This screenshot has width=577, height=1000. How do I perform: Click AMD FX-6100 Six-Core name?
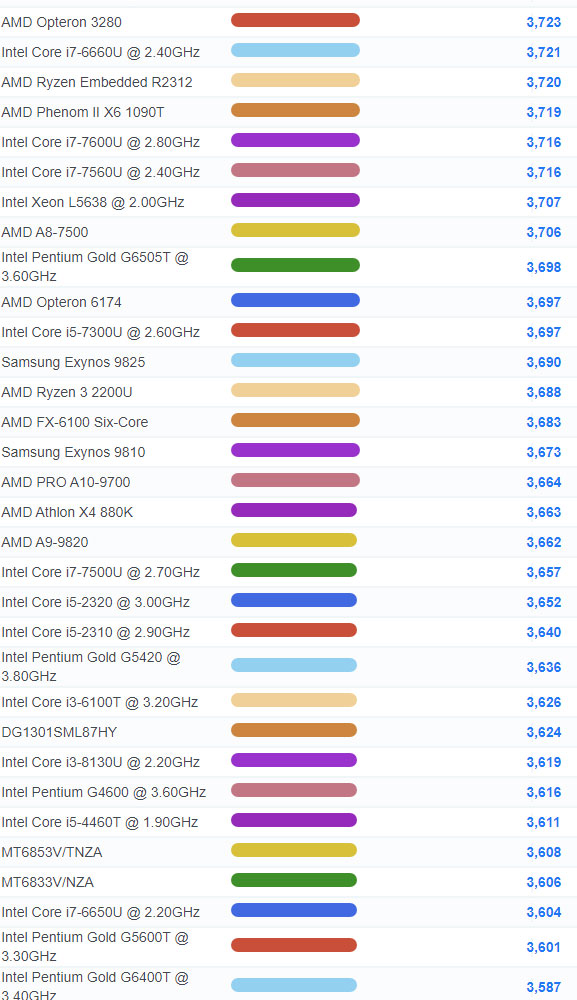[75, 422]
